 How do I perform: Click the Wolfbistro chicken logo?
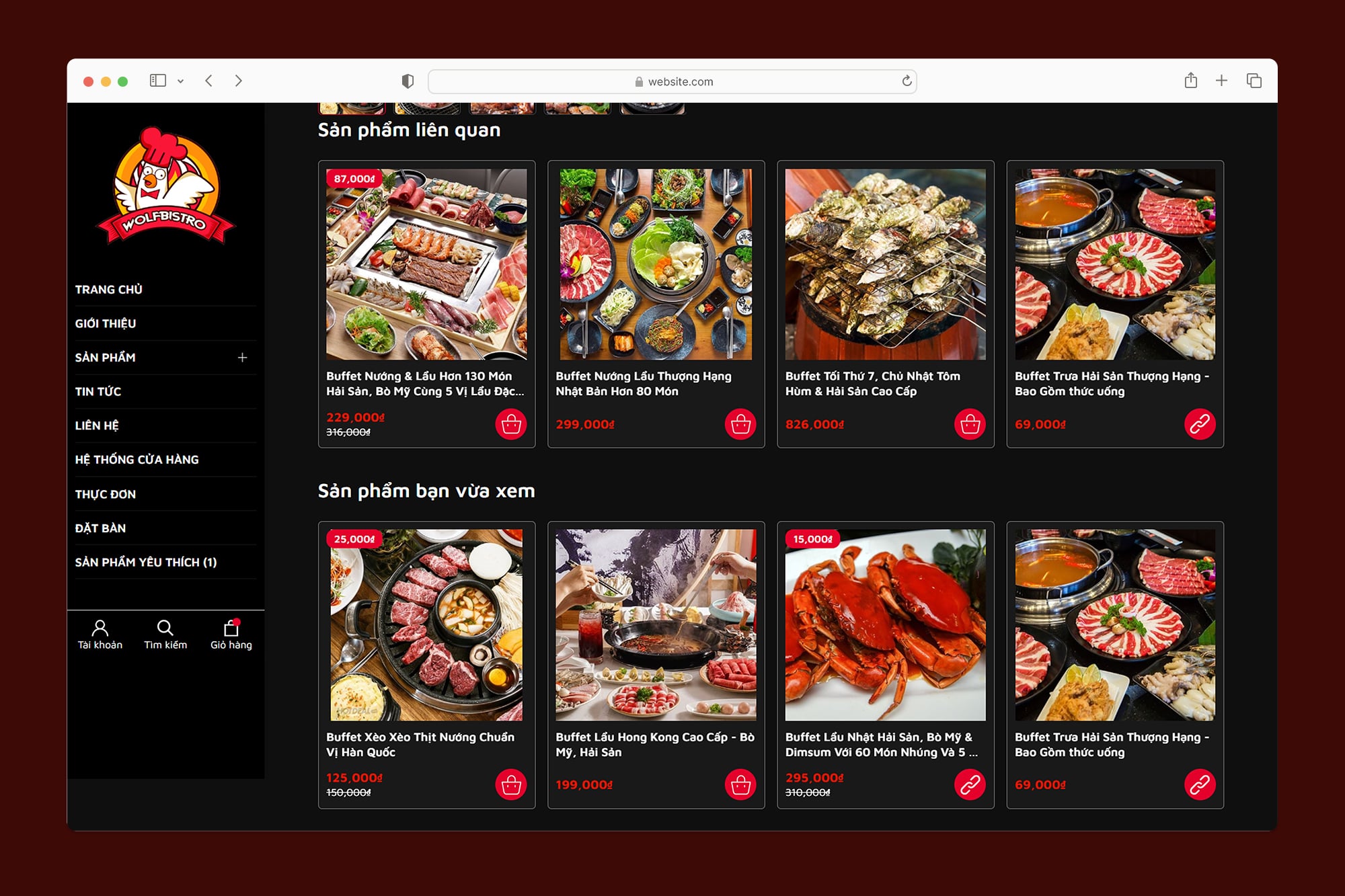coord(165,186)
